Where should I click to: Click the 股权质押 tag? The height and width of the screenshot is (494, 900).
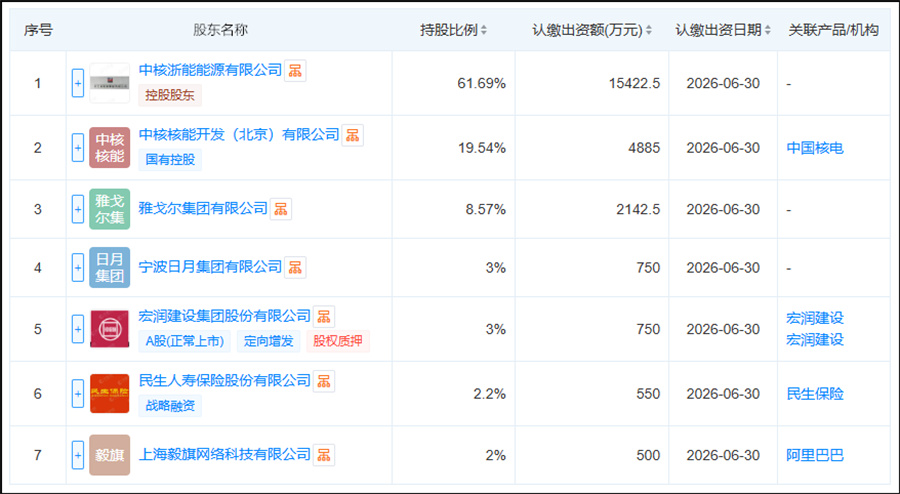[338, 341]
